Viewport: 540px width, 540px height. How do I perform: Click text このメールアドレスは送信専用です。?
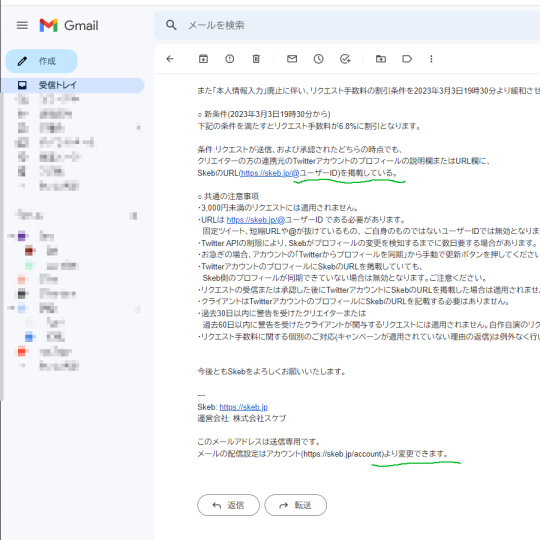[259, 442]
